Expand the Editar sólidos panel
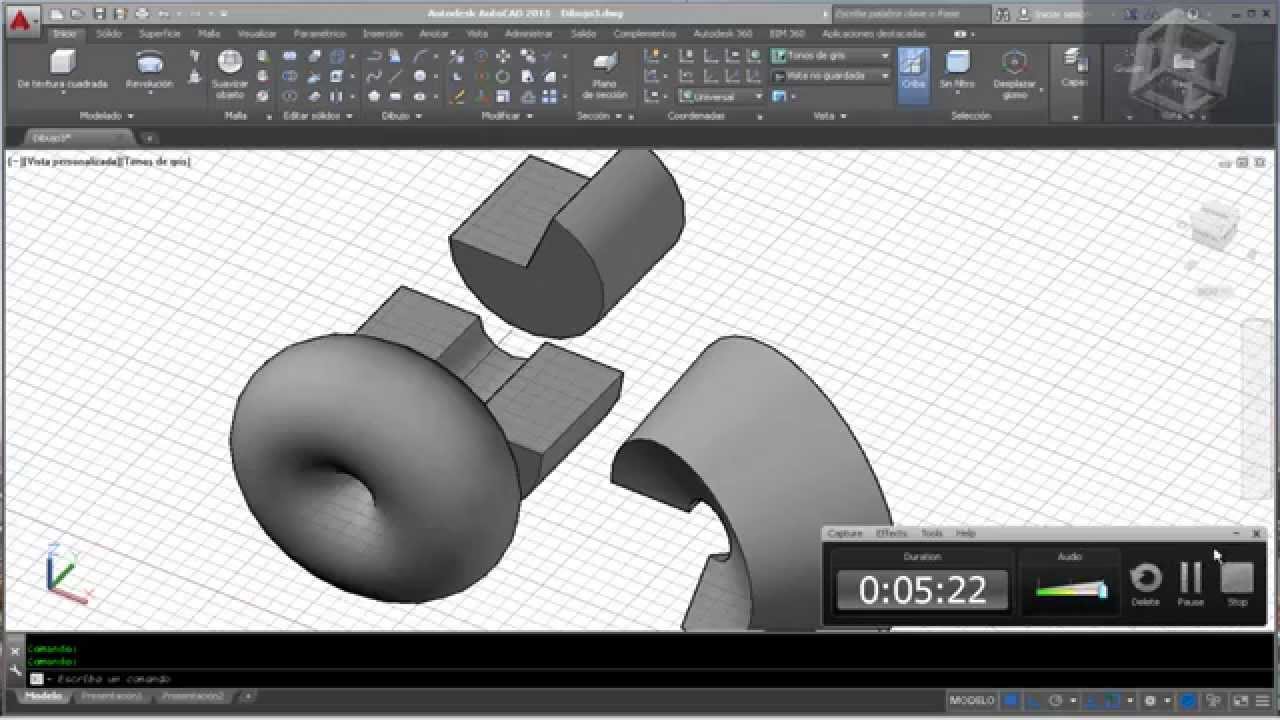1280x720 pixels. [x=318, y=116]
